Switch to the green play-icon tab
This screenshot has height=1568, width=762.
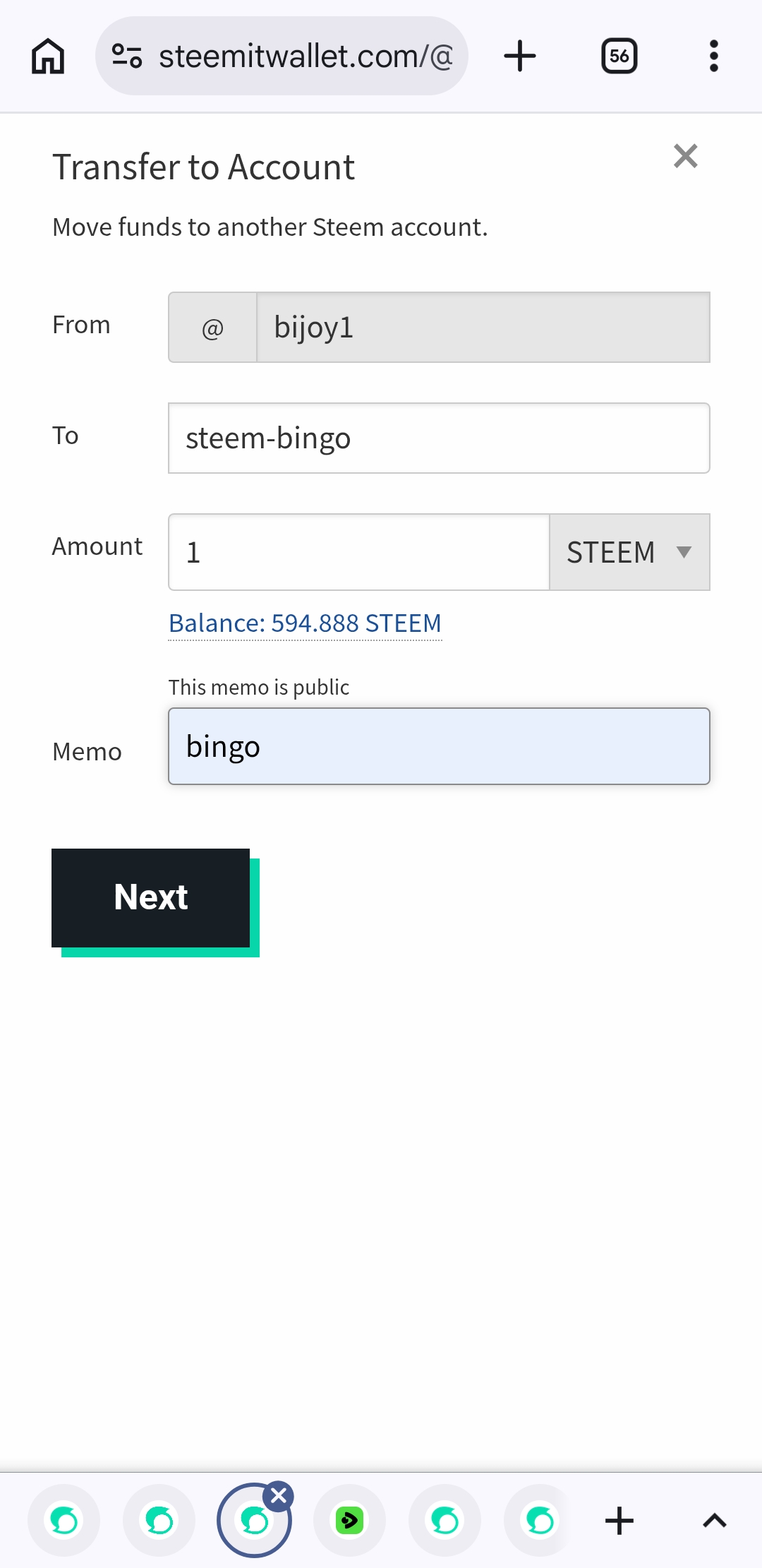pyautogui.click(x=349, y=1520)
